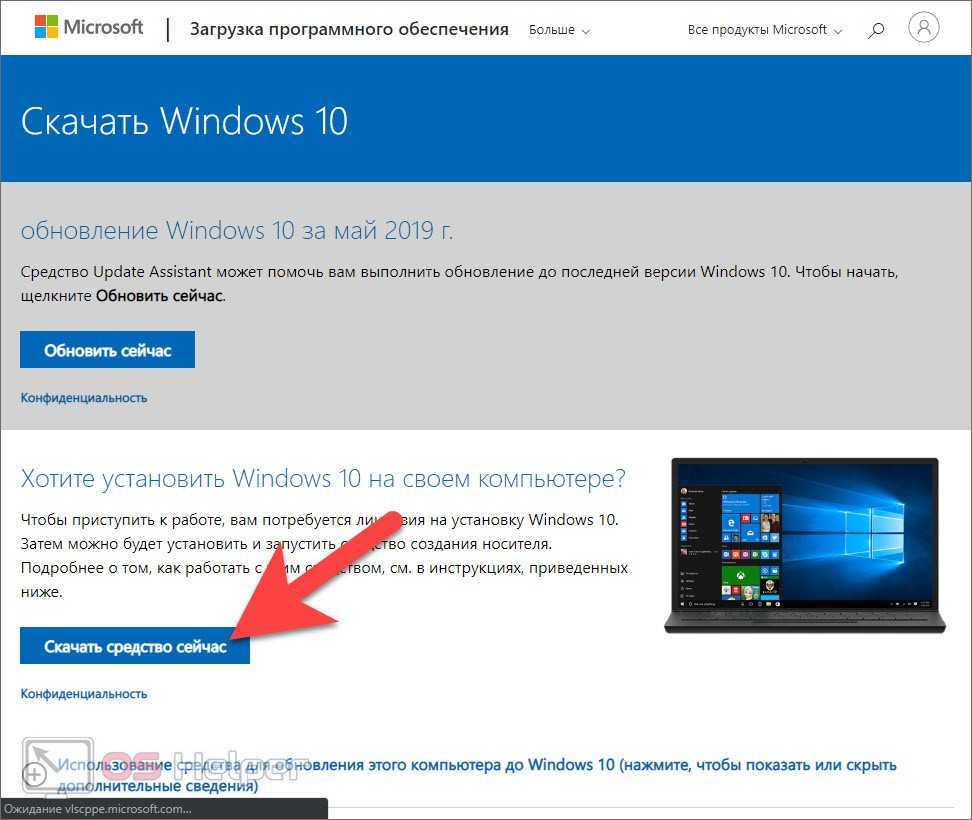The width and height of the screenshot is (972, 820).
Task: Open the search magnifier icon
Action: (x=876, y=30)
